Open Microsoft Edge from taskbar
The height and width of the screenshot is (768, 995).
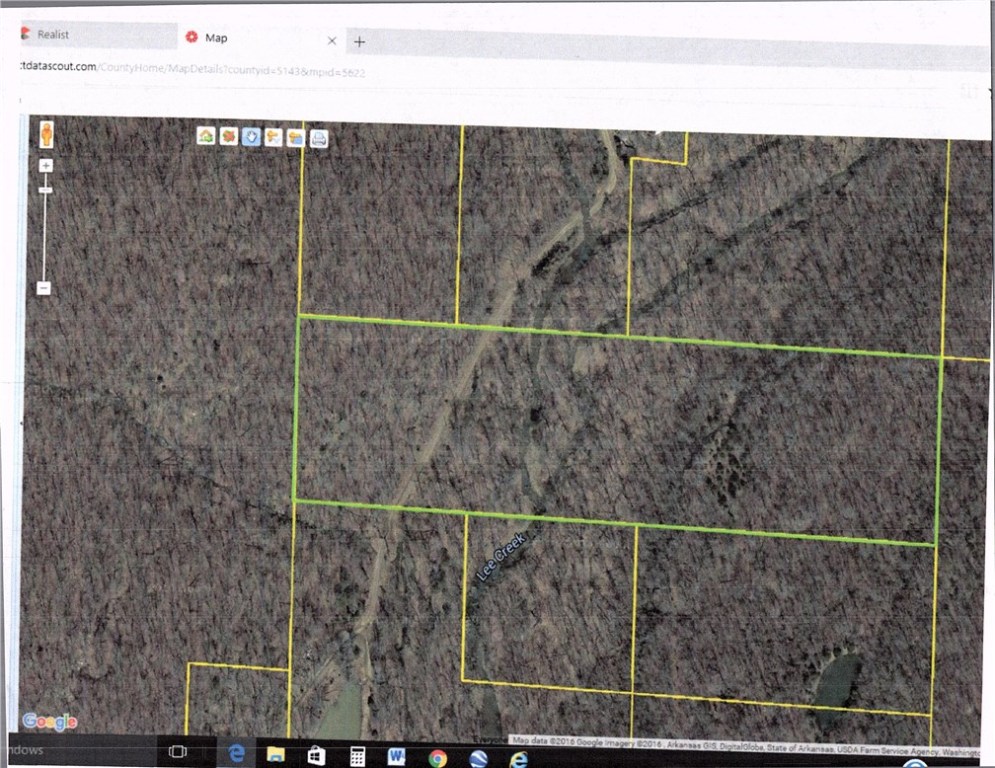237,753
